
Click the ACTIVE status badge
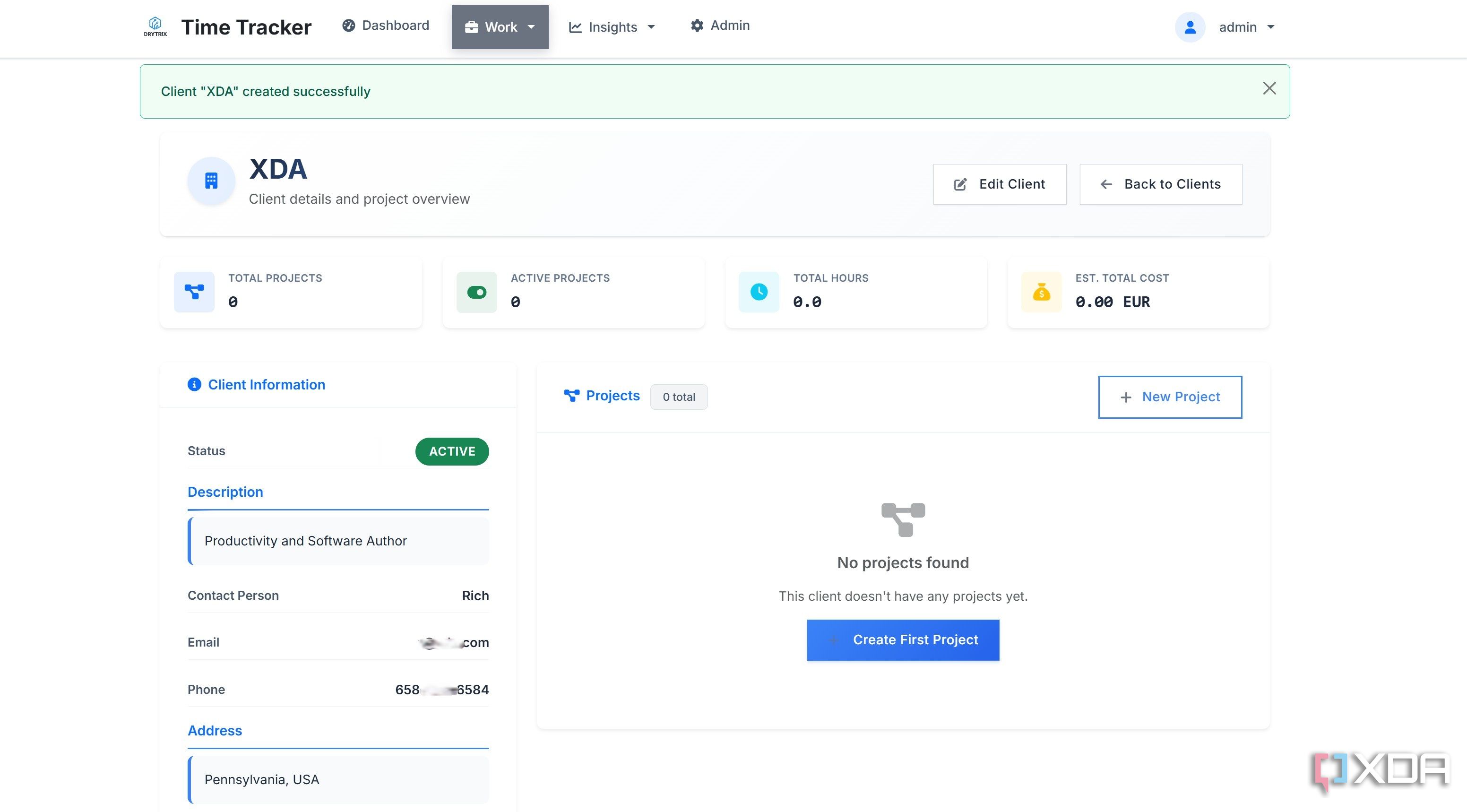[x=452, y=451]
